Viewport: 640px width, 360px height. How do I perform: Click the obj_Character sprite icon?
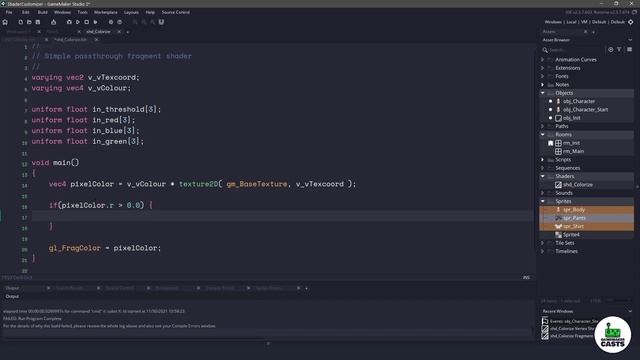coord(558,101)
